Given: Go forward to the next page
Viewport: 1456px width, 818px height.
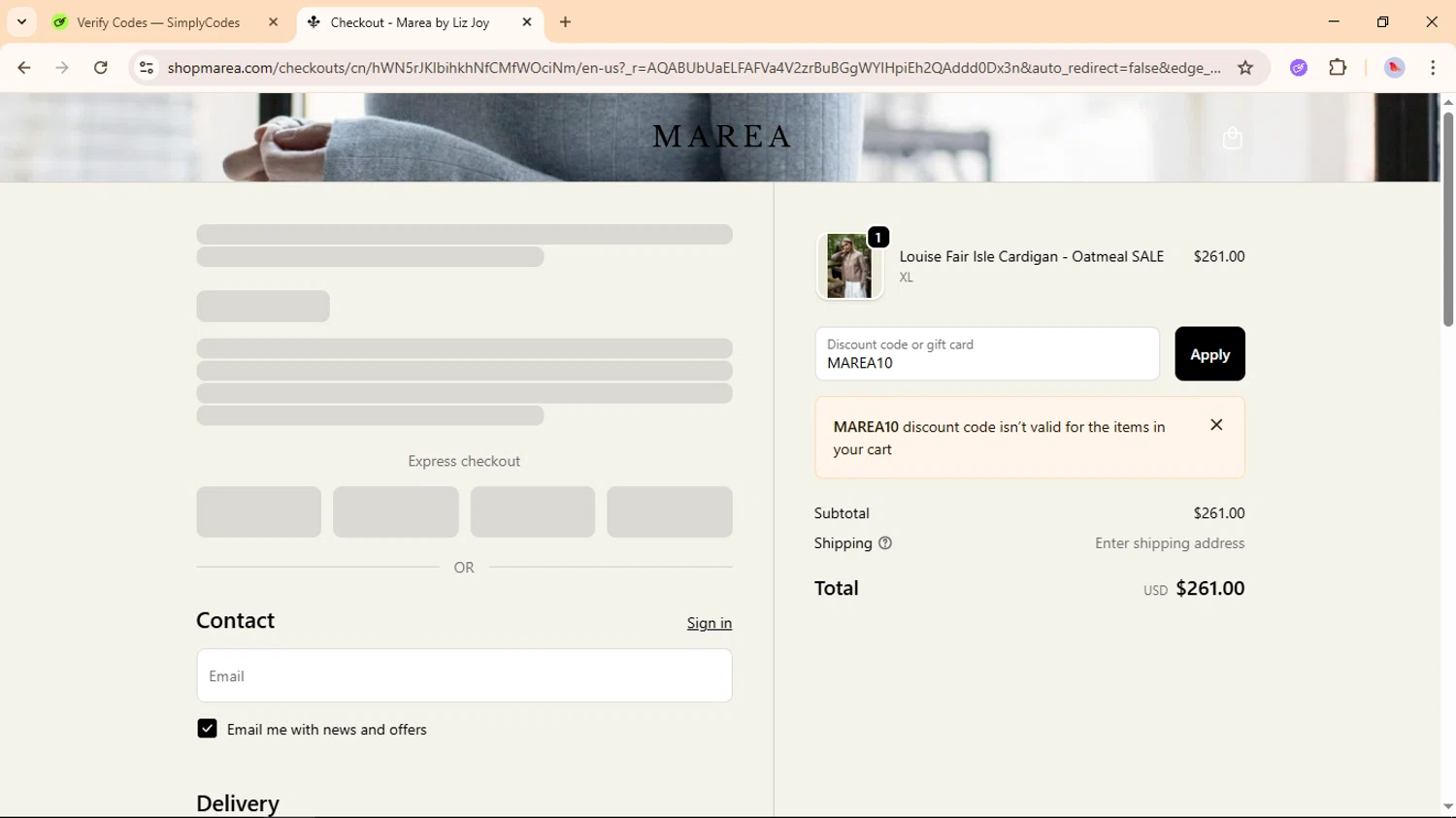Looking at the screenshot, I should coord(62,68).
